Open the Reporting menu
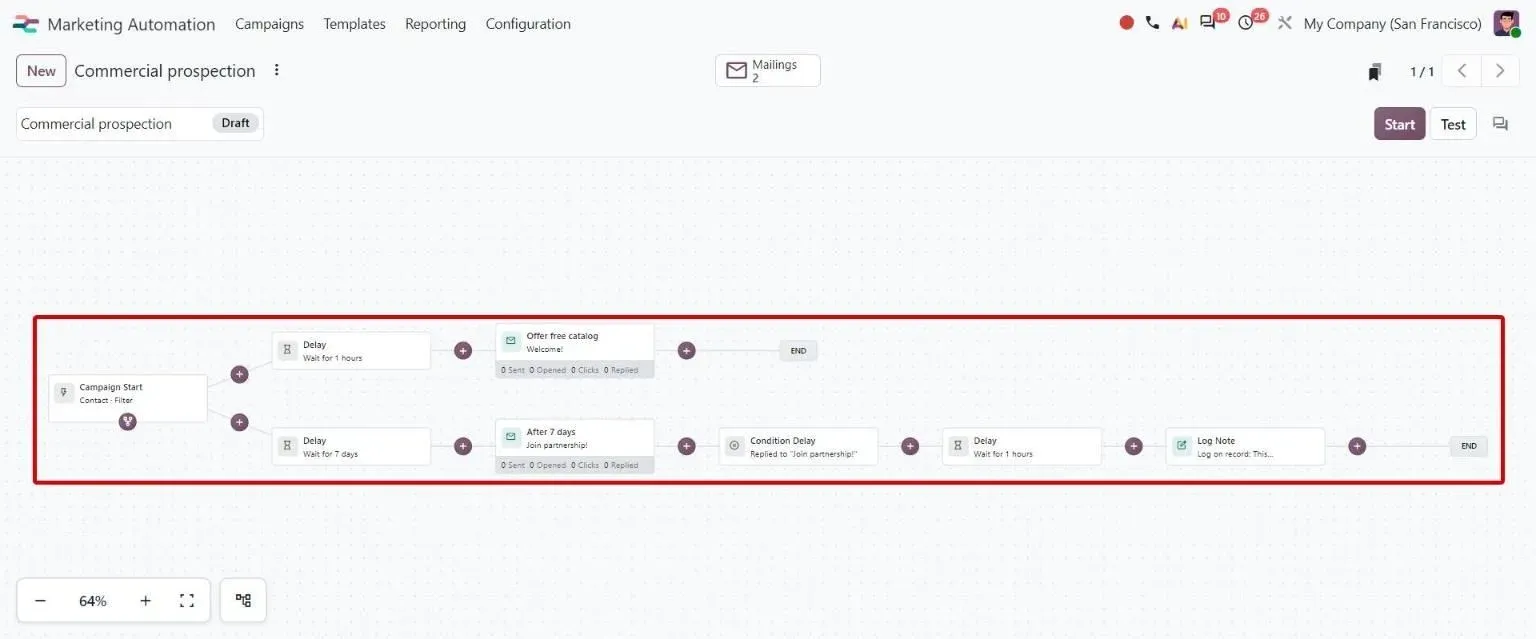The width and height of the screenshot is (1536, 639). pyautogui.click(x=435, y=24)
